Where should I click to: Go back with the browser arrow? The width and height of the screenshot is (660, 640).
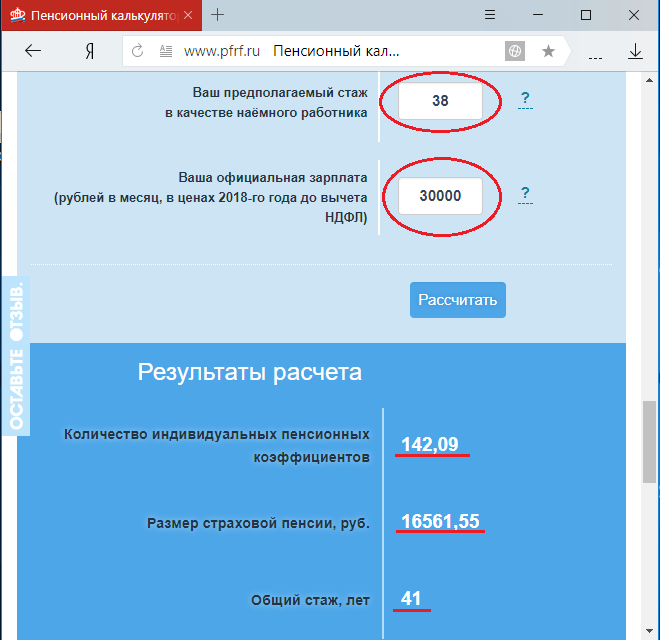point(33,51)
